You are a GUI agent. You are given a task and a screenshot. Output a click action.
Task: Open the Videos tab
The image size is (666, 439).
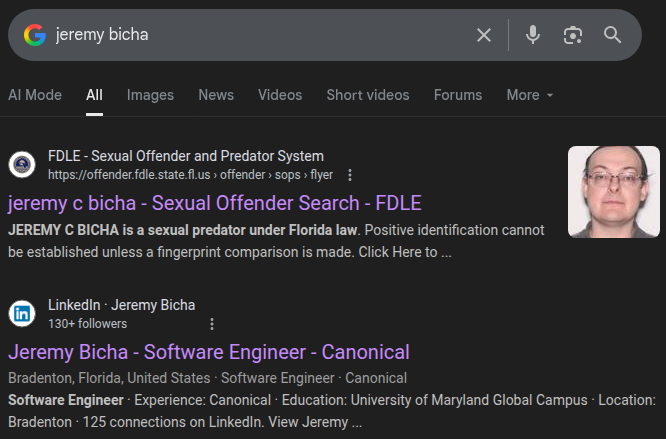(x=280, y=95)
